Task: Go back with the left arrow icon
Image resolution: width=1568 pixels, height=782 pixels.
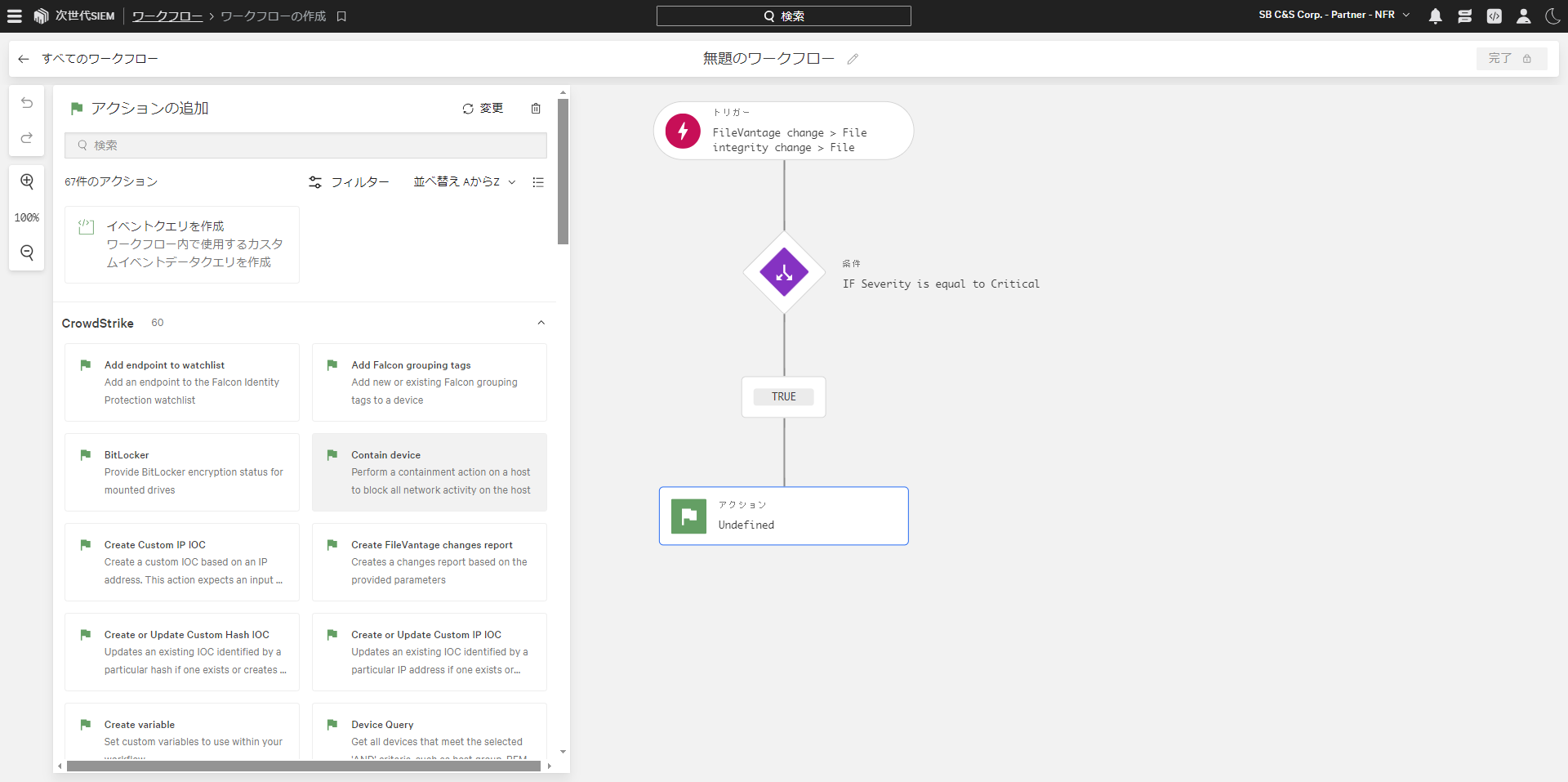Action: [24, 59]
